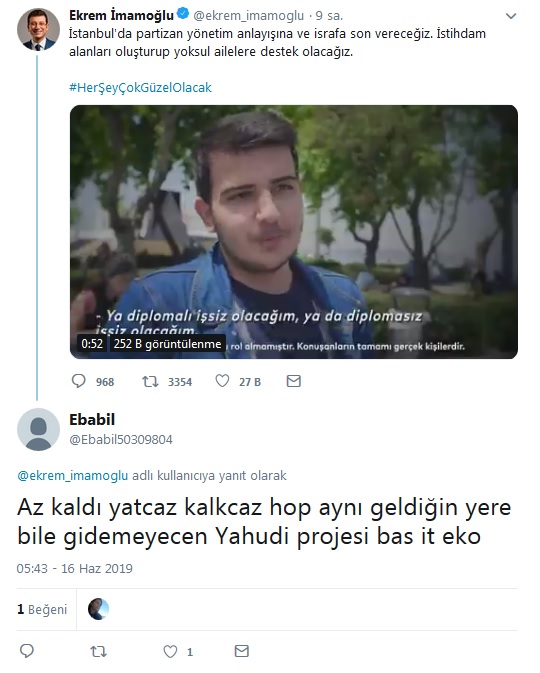Open the 05:43 - 16 Haz 2019 timestamp

coord(75,568)
